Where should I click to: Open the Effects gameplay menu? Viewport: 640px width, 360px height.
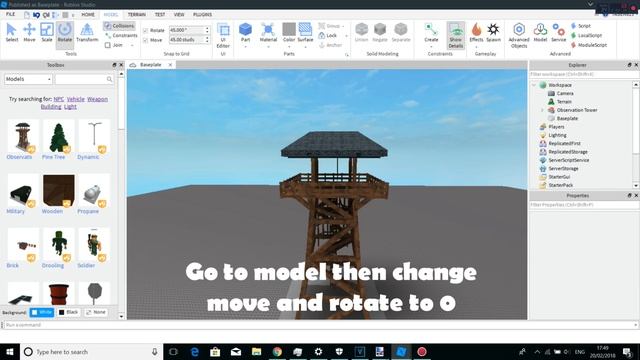pyautogui.click(x=476, y=32)
